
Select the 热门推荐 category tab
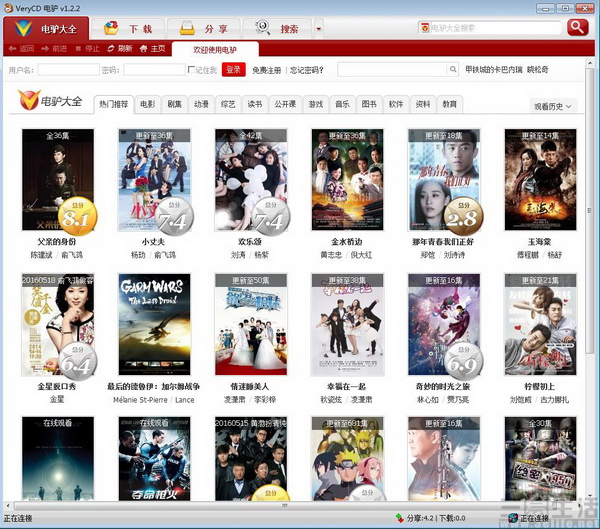[114, 104]
